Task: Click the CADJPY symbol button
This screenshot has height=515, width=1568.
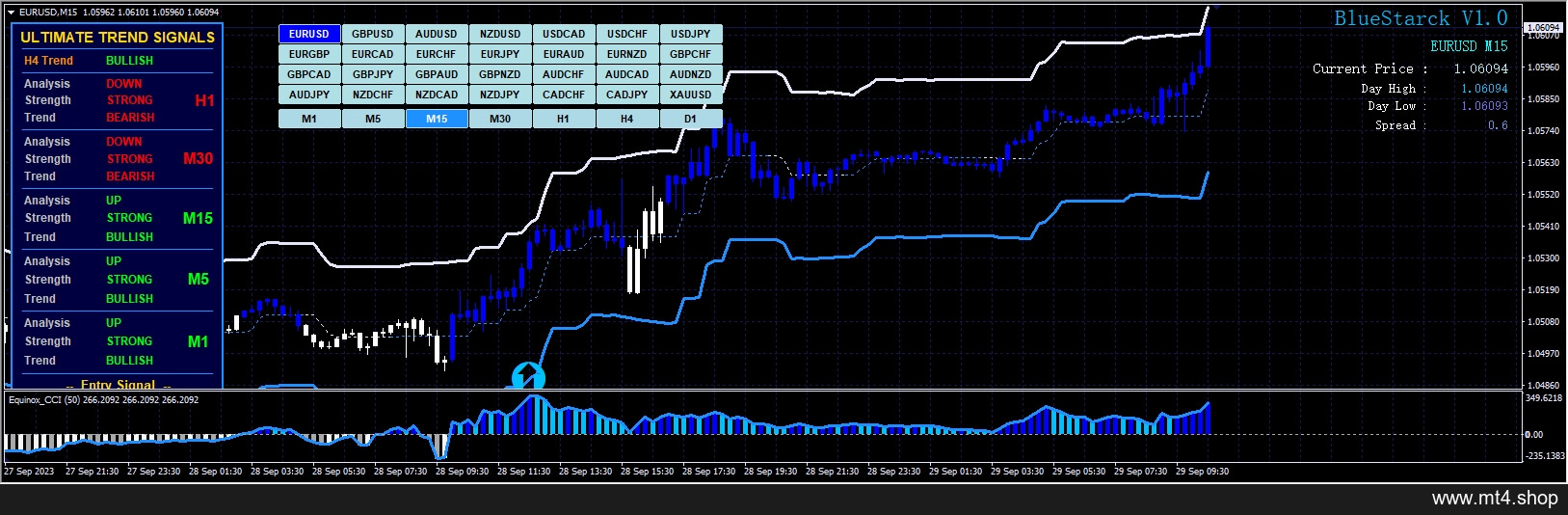Action: 627,95
